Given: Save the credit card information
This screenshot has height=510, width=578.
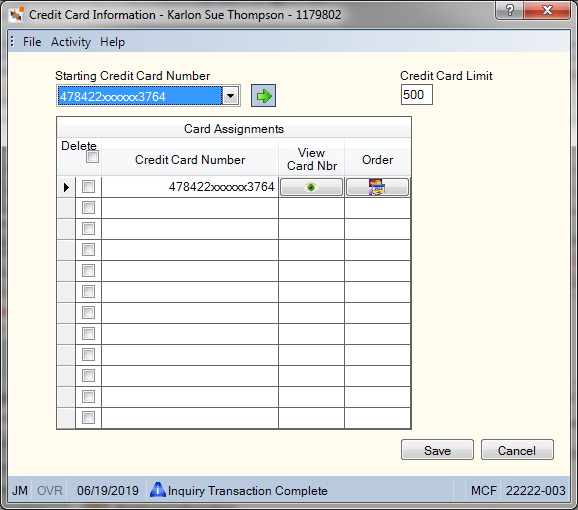Looking at the screenshot, I should pyautogui.click(x=437, y=450).
